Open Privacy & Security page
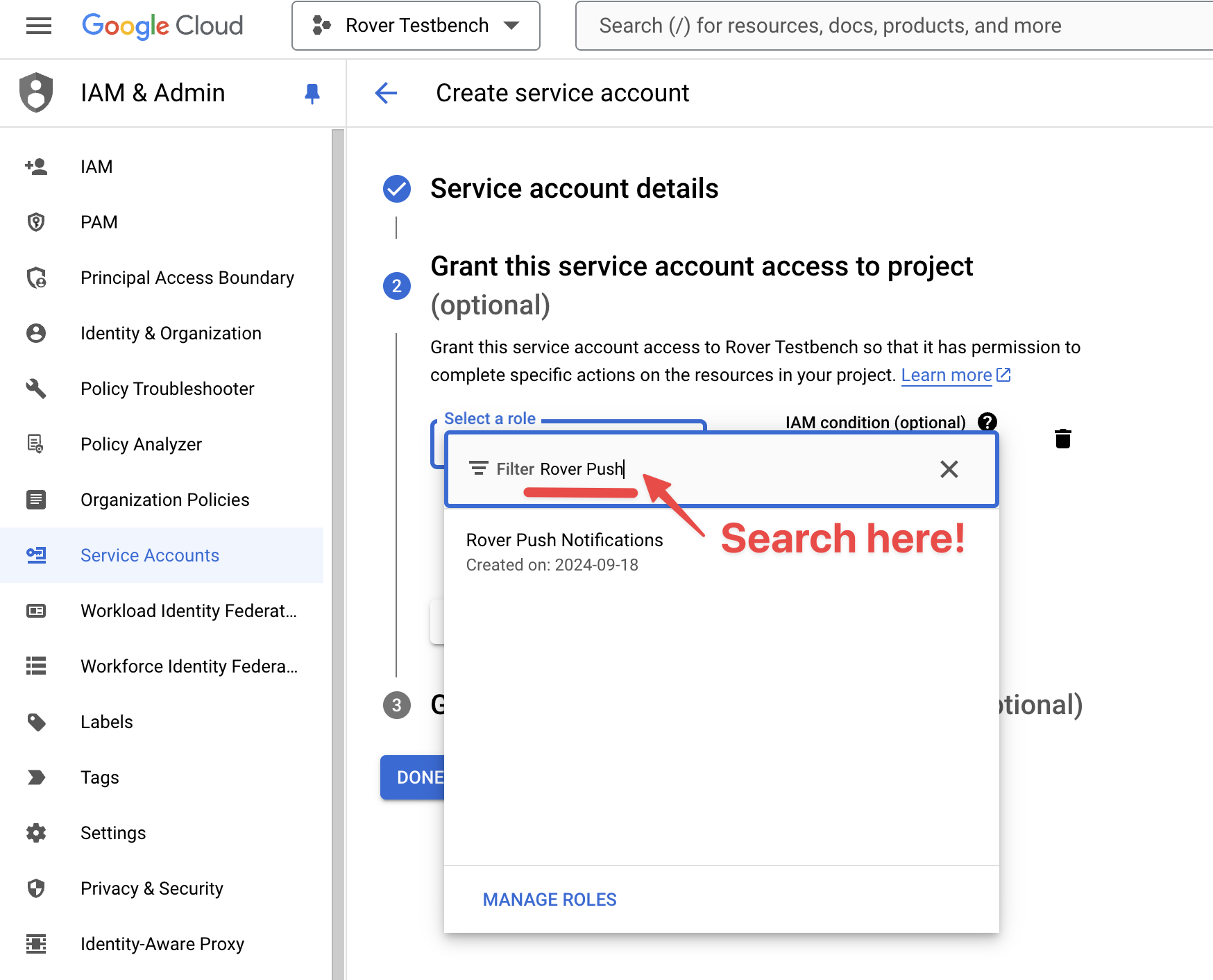Image resolution: width=1213 pixels, height=980 pixels. pos(162,888)
